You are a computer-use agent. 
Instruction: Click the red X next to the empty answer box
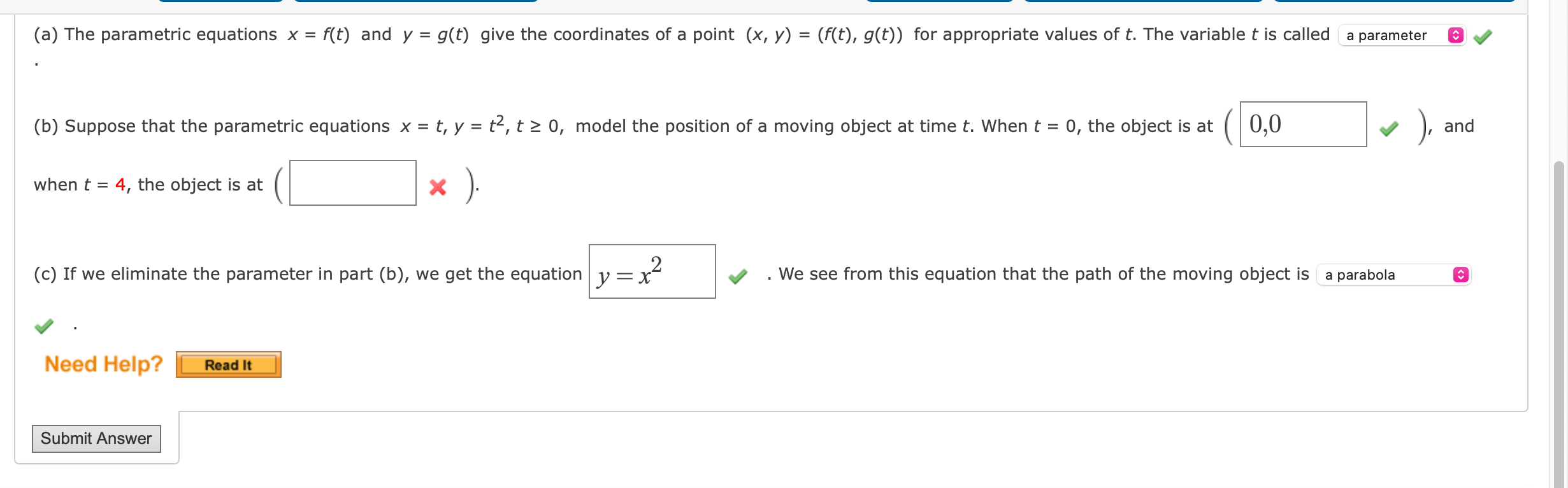(x=437, y=188)
